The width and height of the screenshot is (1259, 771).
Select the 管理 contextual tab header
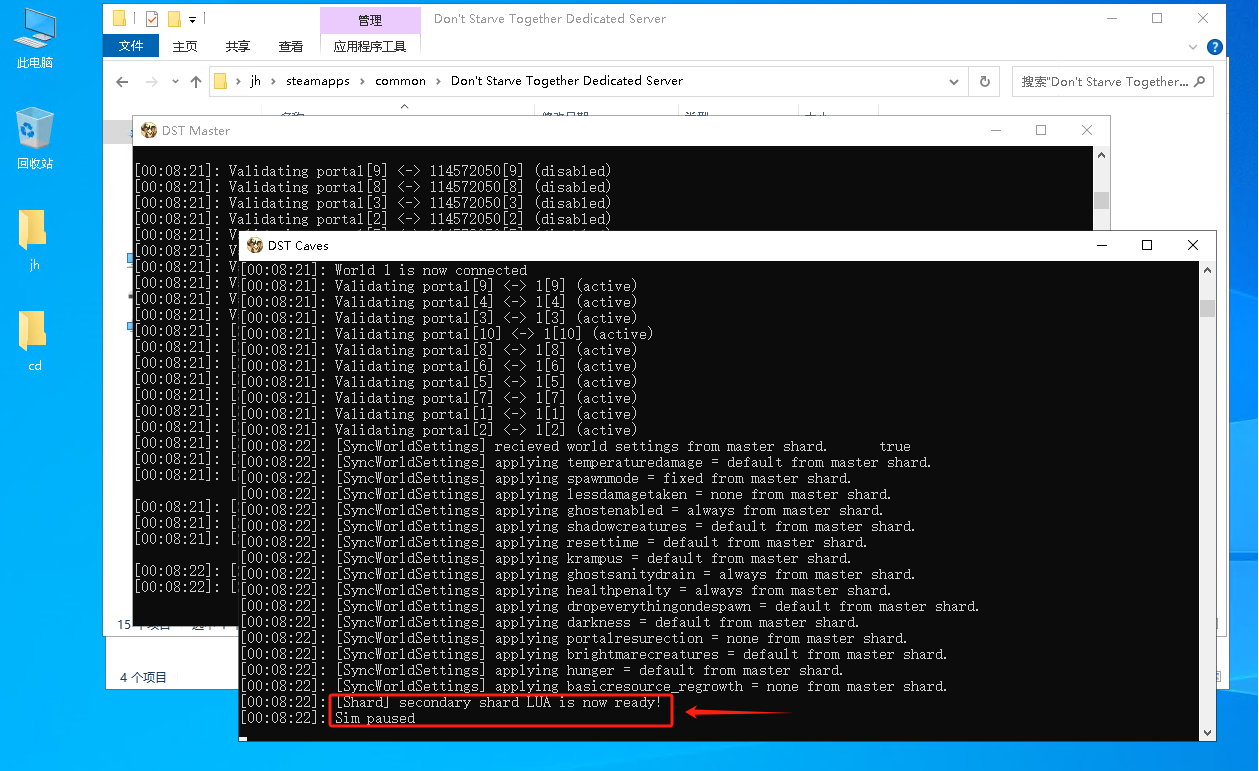(370, 21)
